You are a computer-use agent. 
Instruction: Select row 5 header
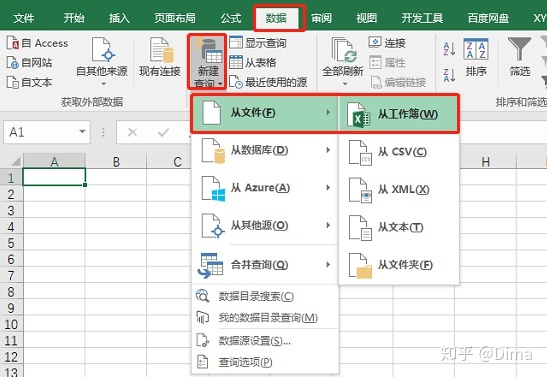coord(11,243)
